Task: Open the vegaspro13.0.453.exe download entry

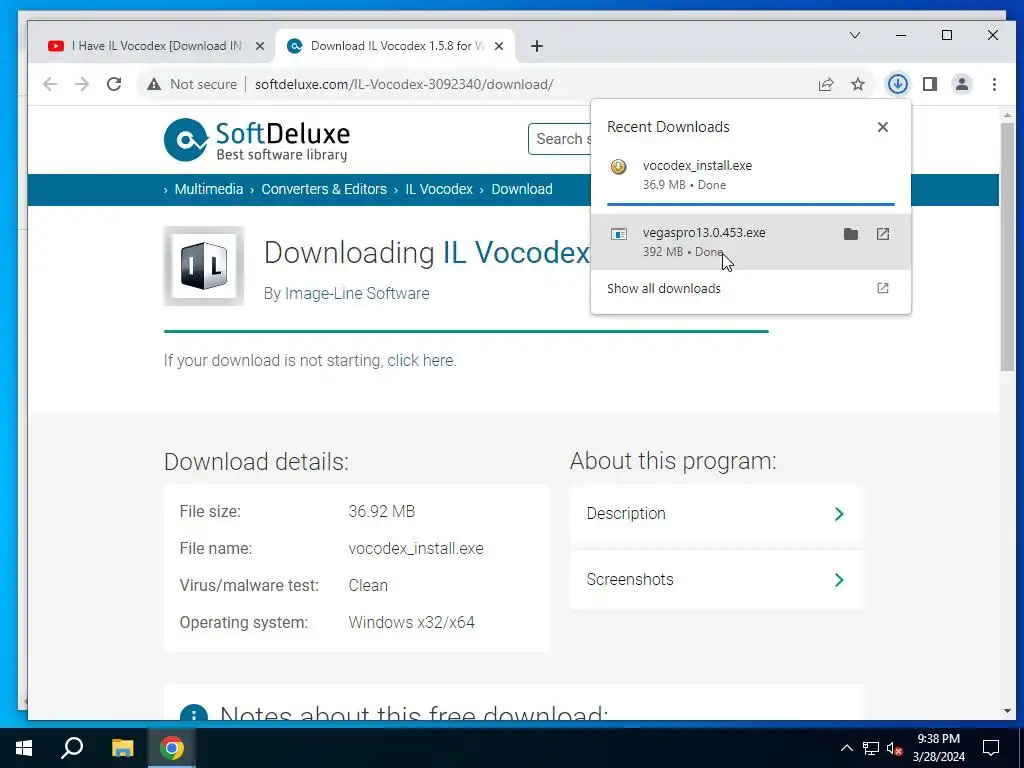Action: pyautogui.click(x=750, y=242)
